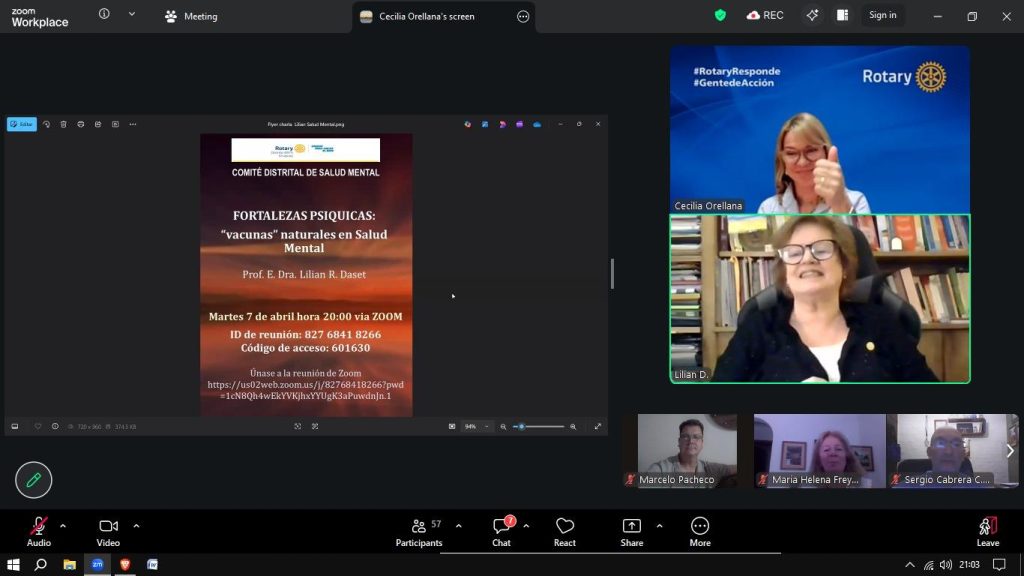Select the Cecilia Orellana's screen tab
This screenshot has height=576, width=1024.
pyautogui.click(x=427, y=16)
